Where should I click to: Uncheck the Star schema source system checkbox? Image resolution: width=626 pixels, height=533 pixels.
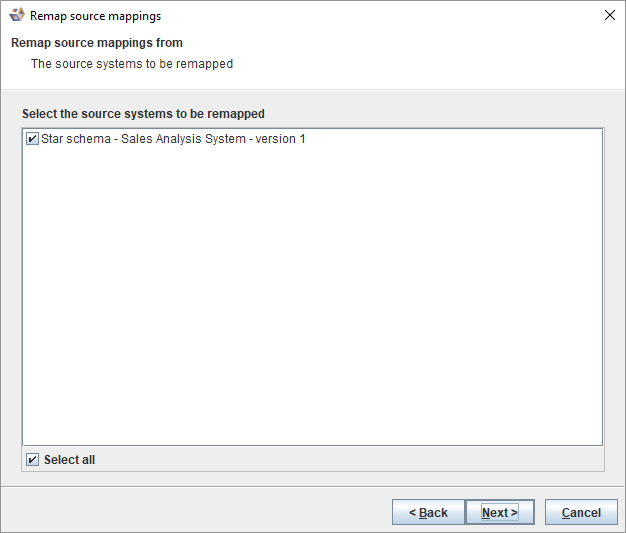click(33, 139)
